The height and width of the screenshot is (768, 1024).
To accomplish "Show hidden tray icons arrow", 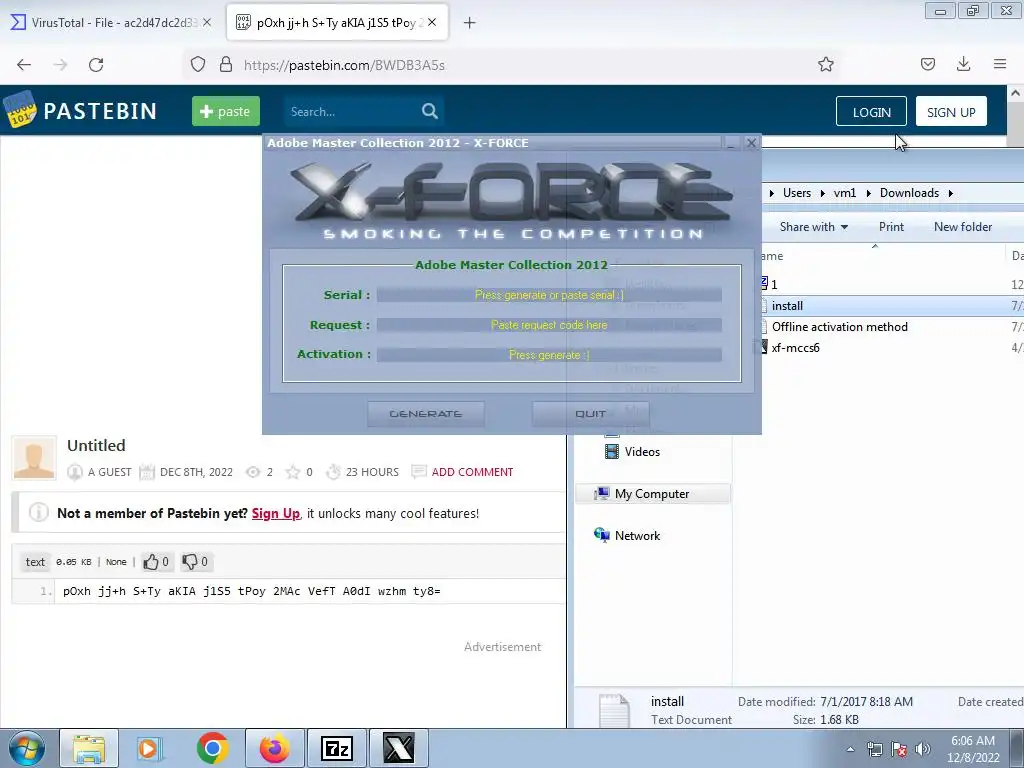I will coord(850,749).
